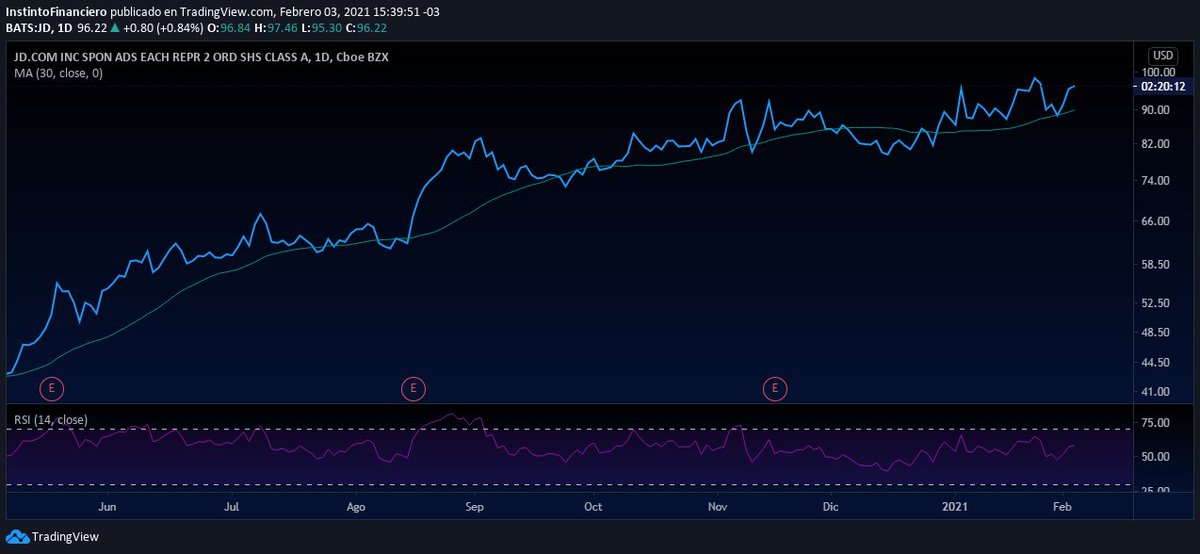Click the Sep label on time axis
This screenshot has height=554, width=1200.
click(x=475, y=507)
